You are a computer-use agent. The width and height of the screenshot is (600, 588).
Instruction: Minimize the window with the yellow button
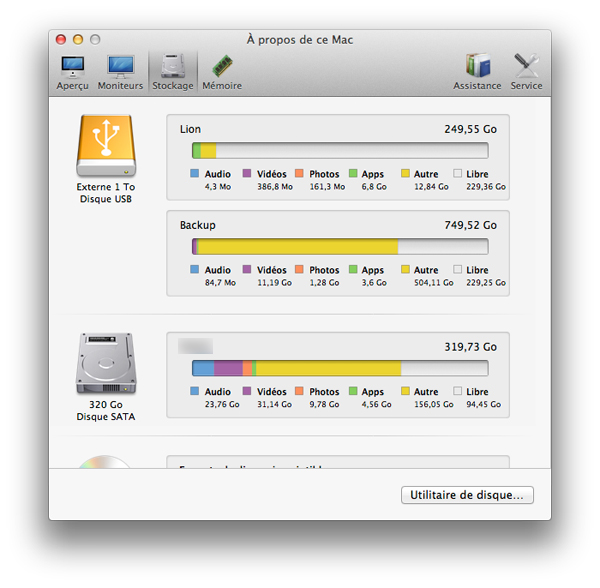click(x=78, y=39)
